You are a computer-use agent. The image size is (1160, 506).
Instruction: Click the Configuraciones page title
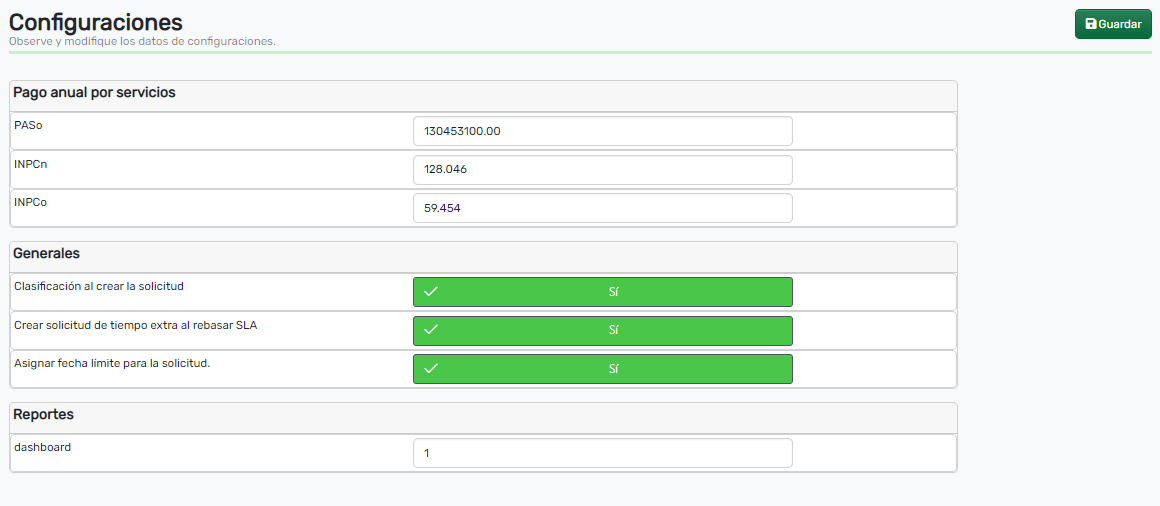96,21
